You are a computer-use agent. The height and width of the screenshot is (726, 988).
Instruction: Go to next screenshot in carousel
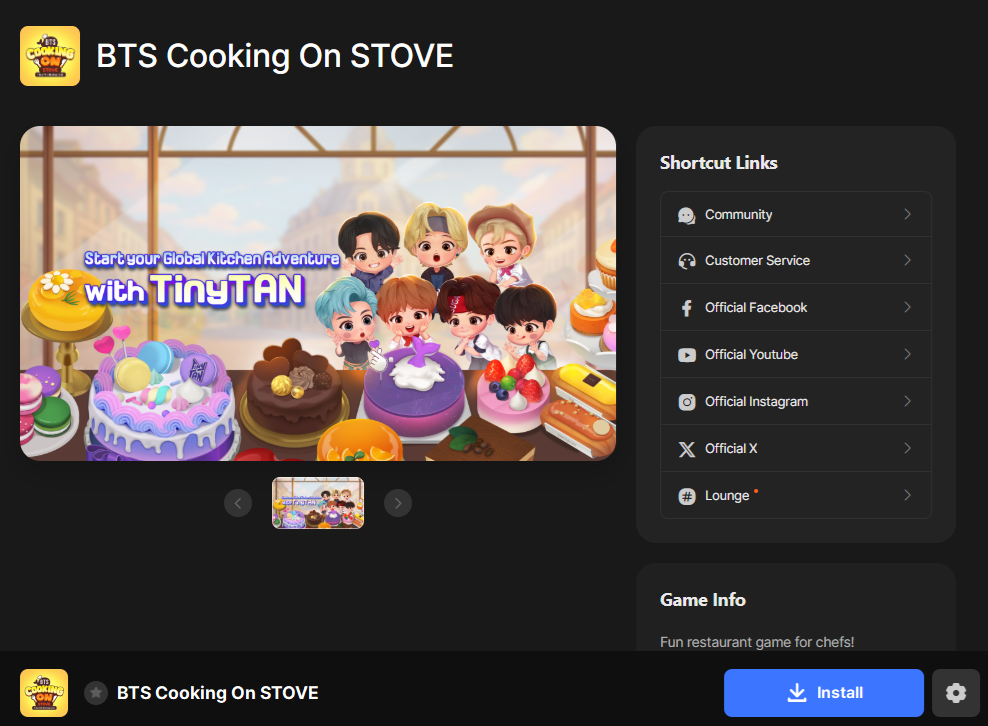[398, 503]
